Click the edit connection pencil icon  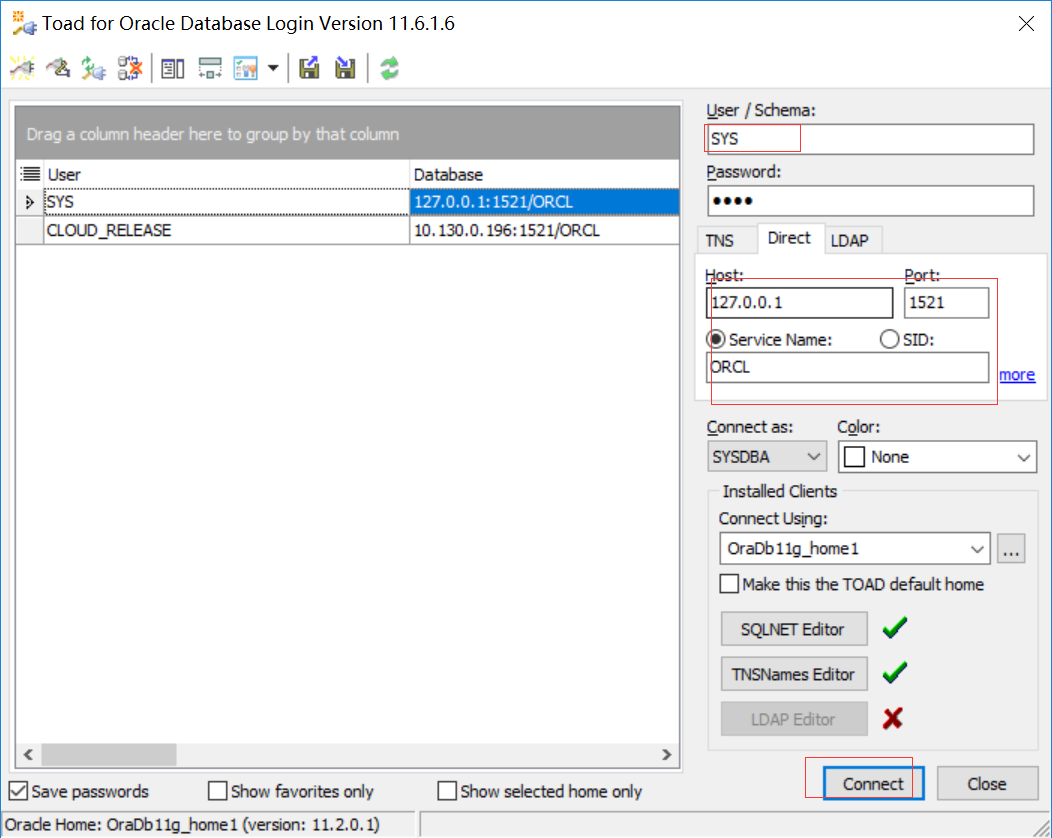click(58, 68)
